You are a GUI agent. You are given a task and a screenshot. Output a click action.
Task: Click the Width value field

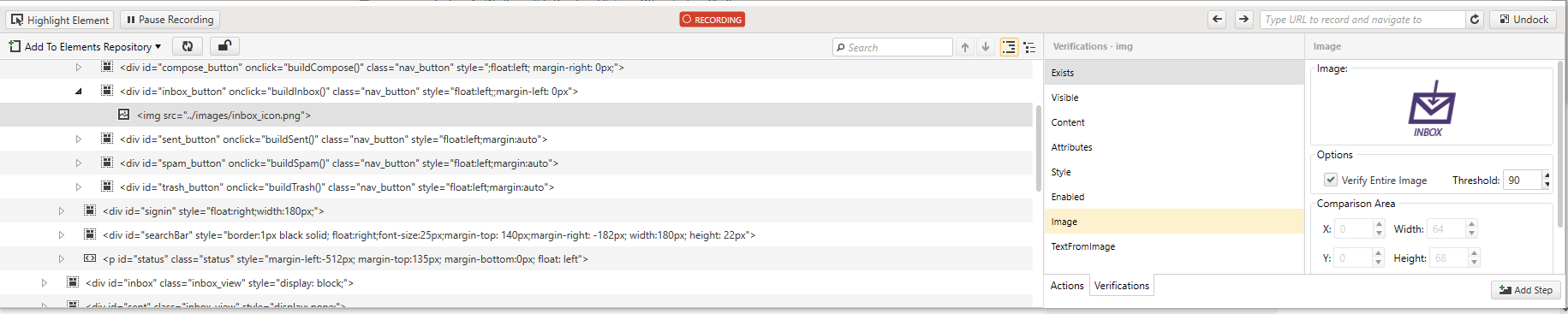tap(1446, 228)
